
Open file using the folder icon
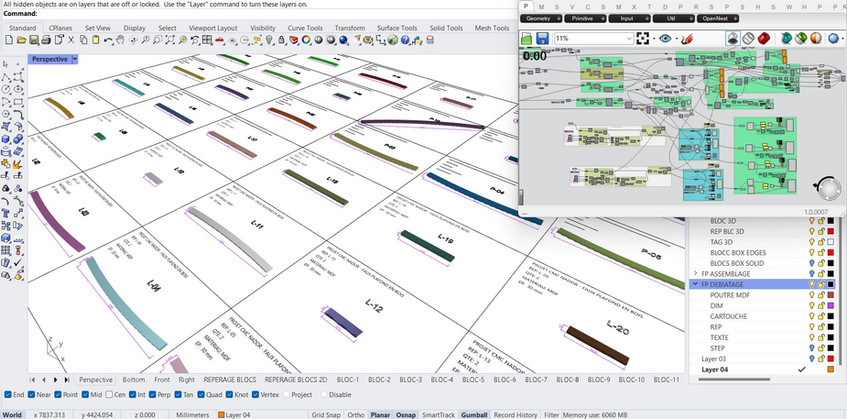pyautogui.click(x=21, y=40)
